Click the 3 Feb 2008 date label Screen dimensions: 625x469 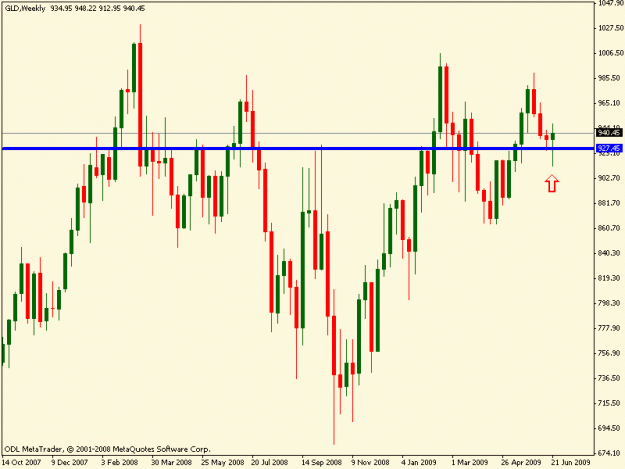click(120, 463)
